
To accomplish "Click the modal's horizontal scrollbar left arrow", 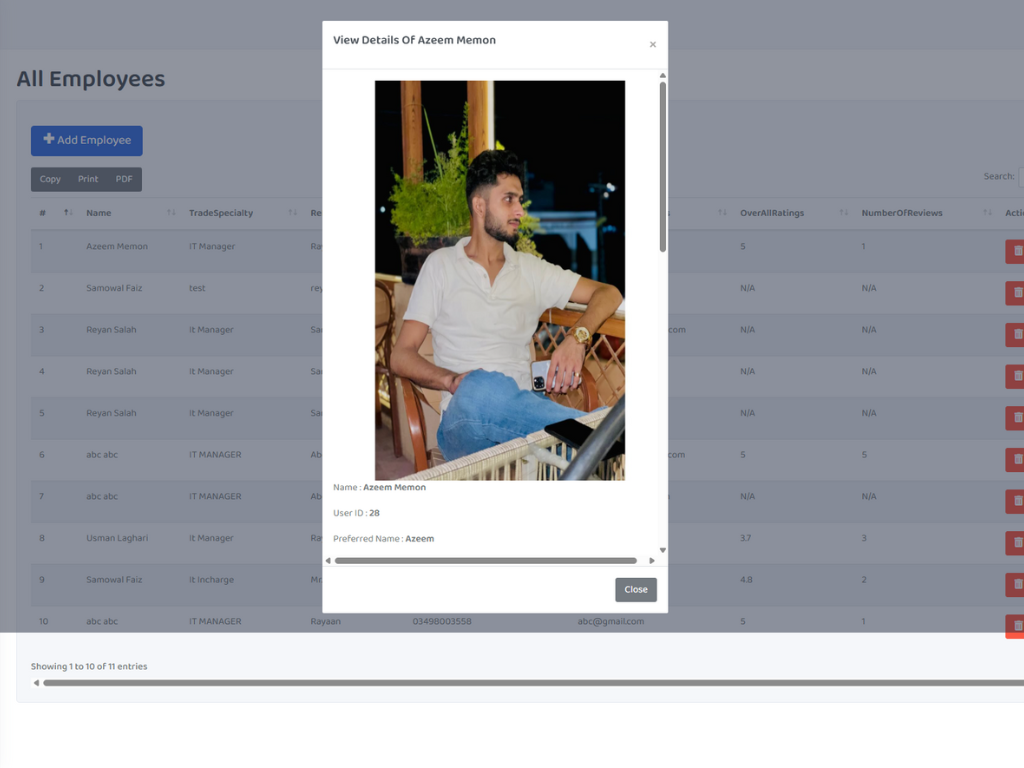I will point(328,561).
